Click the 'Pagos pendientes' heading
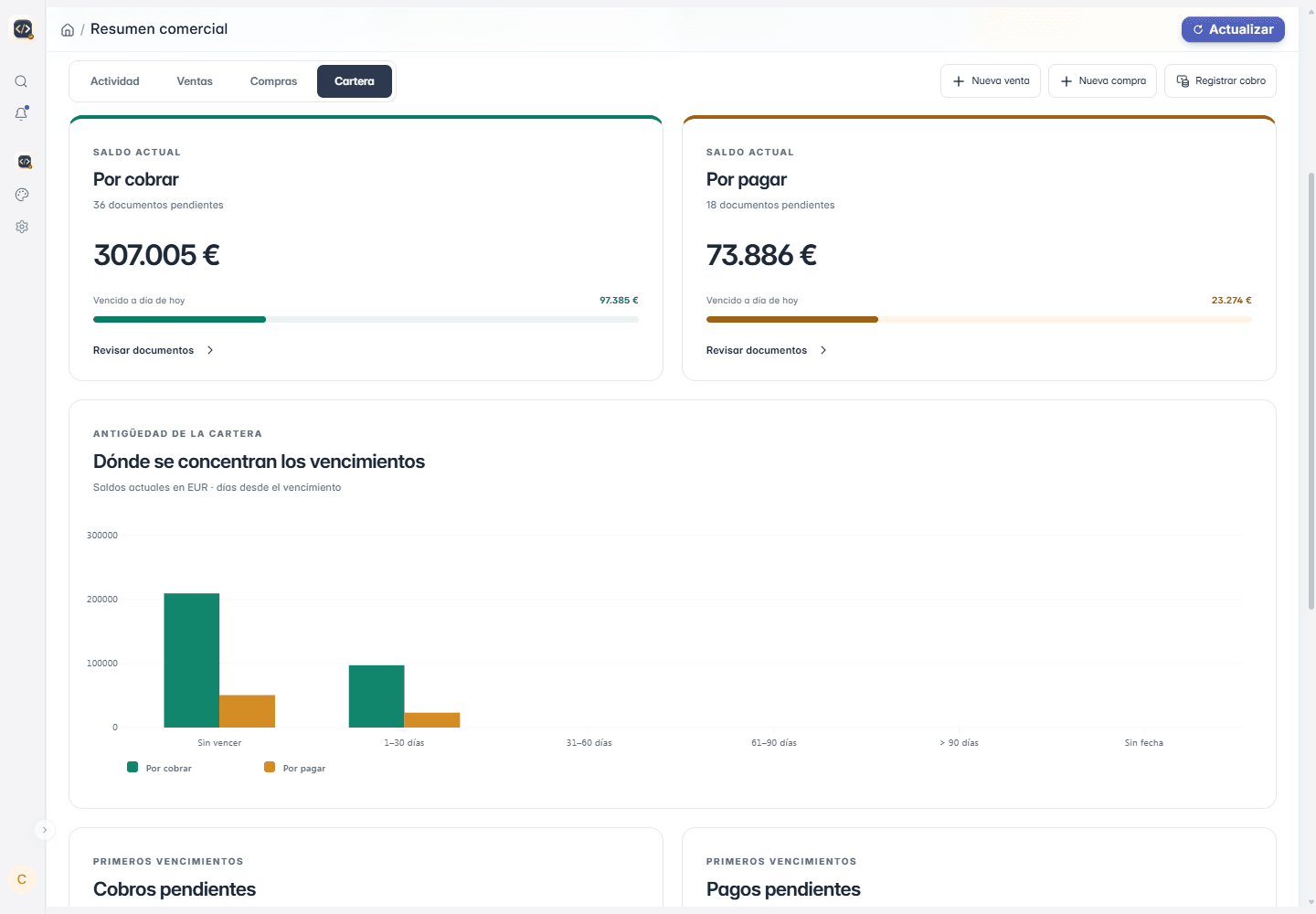Image resolution: width=1316 pixels, height=914 pixels. tap(783, 889)
